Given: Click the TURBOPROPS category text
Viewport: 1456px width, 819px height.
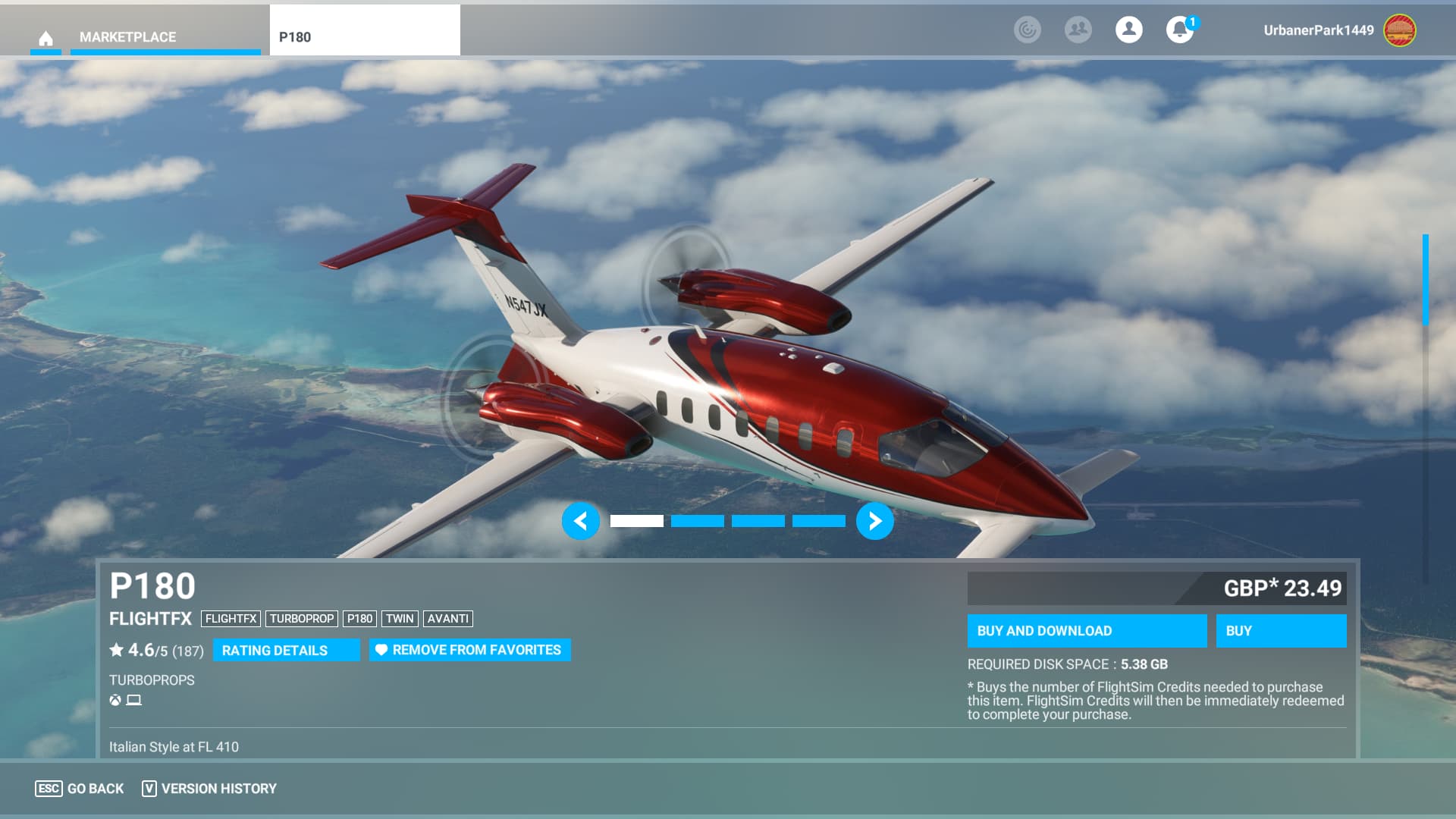Looking at the screenshot, I should coord(152,680).
